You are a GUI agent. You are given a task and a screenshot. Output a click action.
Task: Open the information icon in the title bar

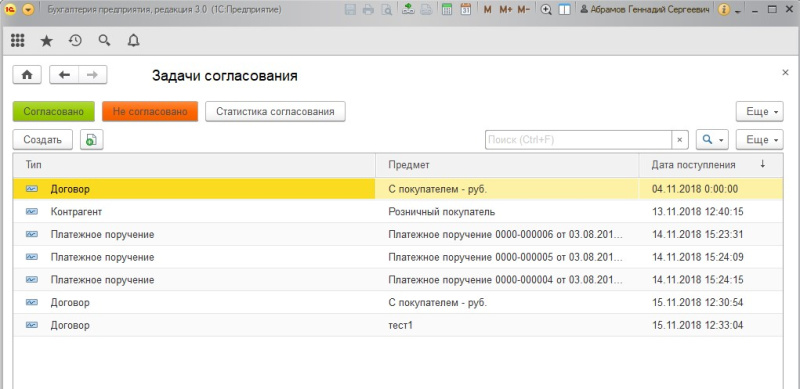pos(723,10)
